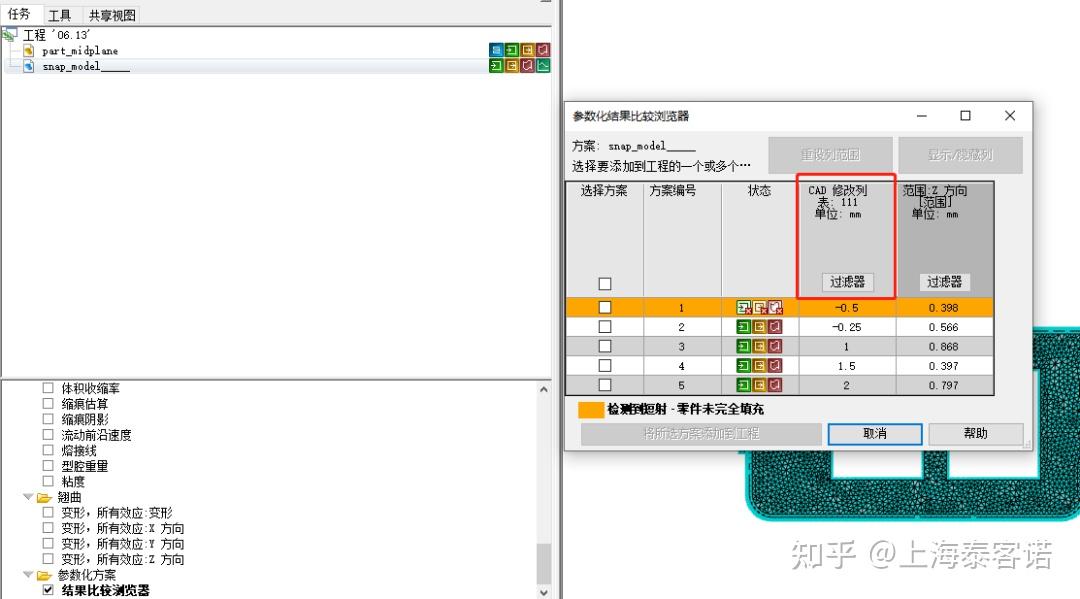Image resolution: width=1080 pixels, height=599 pixels.
Task: Open the 过滤器 under the CAD 修改列 column
Action: [x=847, y=281]
